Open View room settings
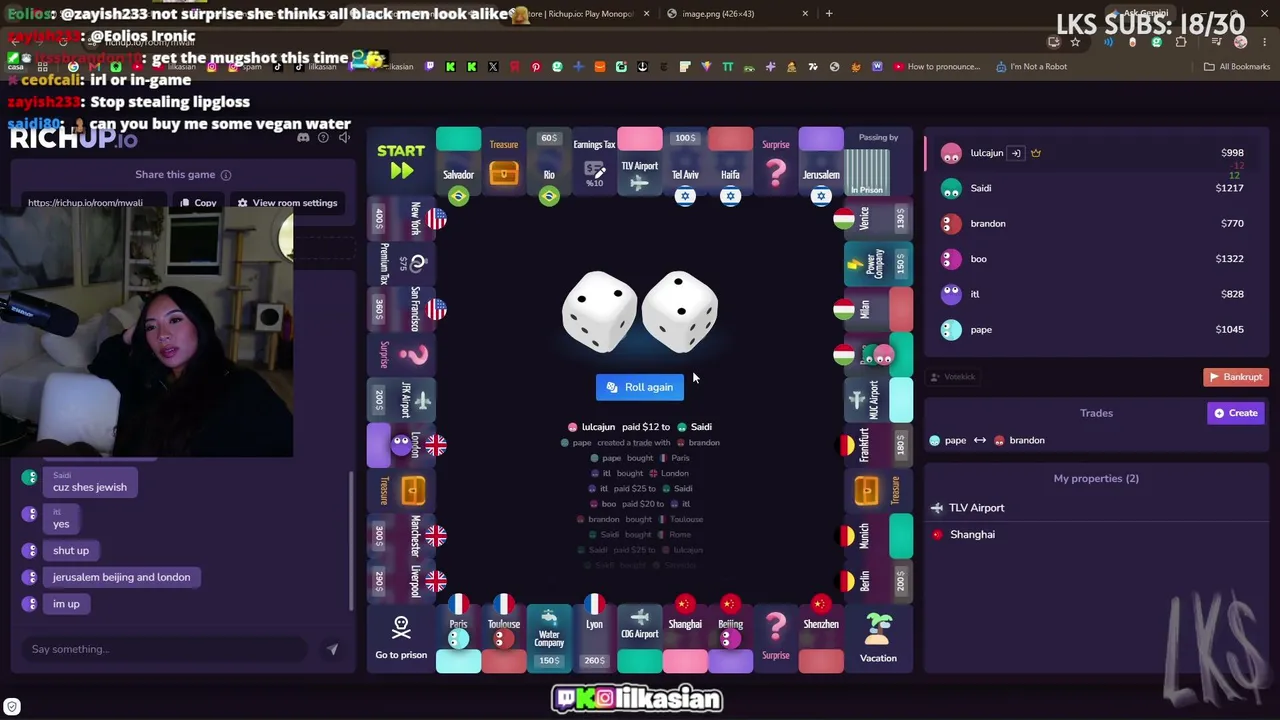Image resolution: width=1280 pixels, height=720 pixels. pyautogui.click(x=287, y=203)
